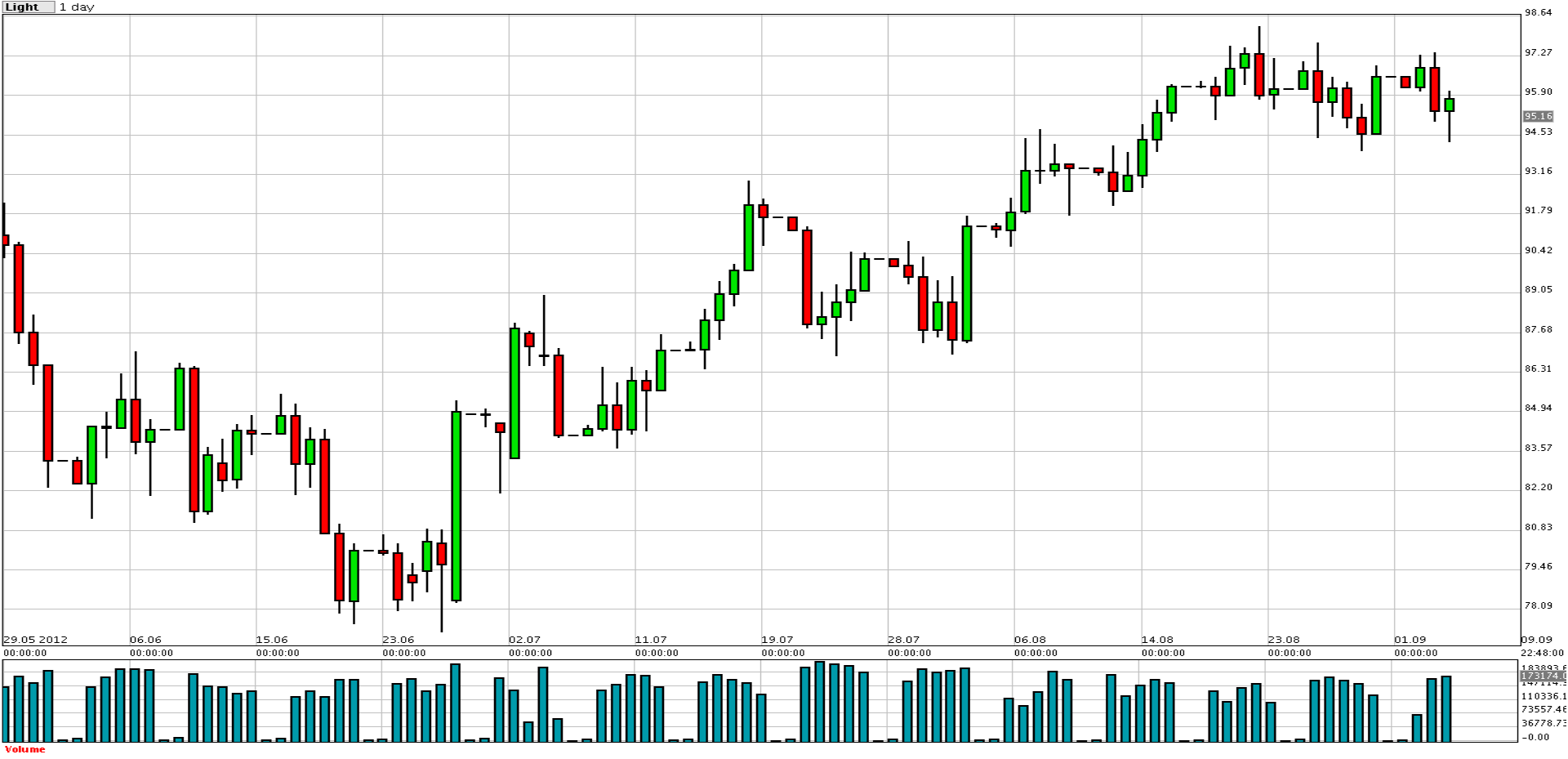The width and height of the screenshot is (1568, 759).
Task: Click the 15.06 date label
Action: coord(272,640)
